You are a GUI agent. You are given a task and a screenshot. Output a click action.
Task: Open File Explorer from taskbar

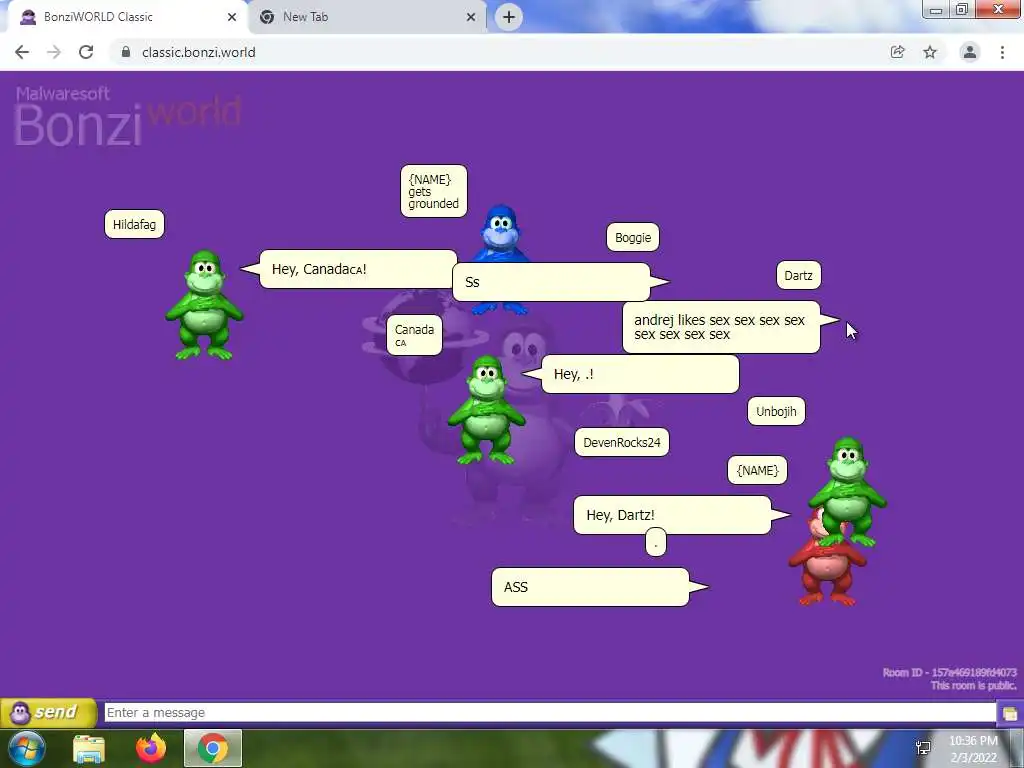click(89, 748)
